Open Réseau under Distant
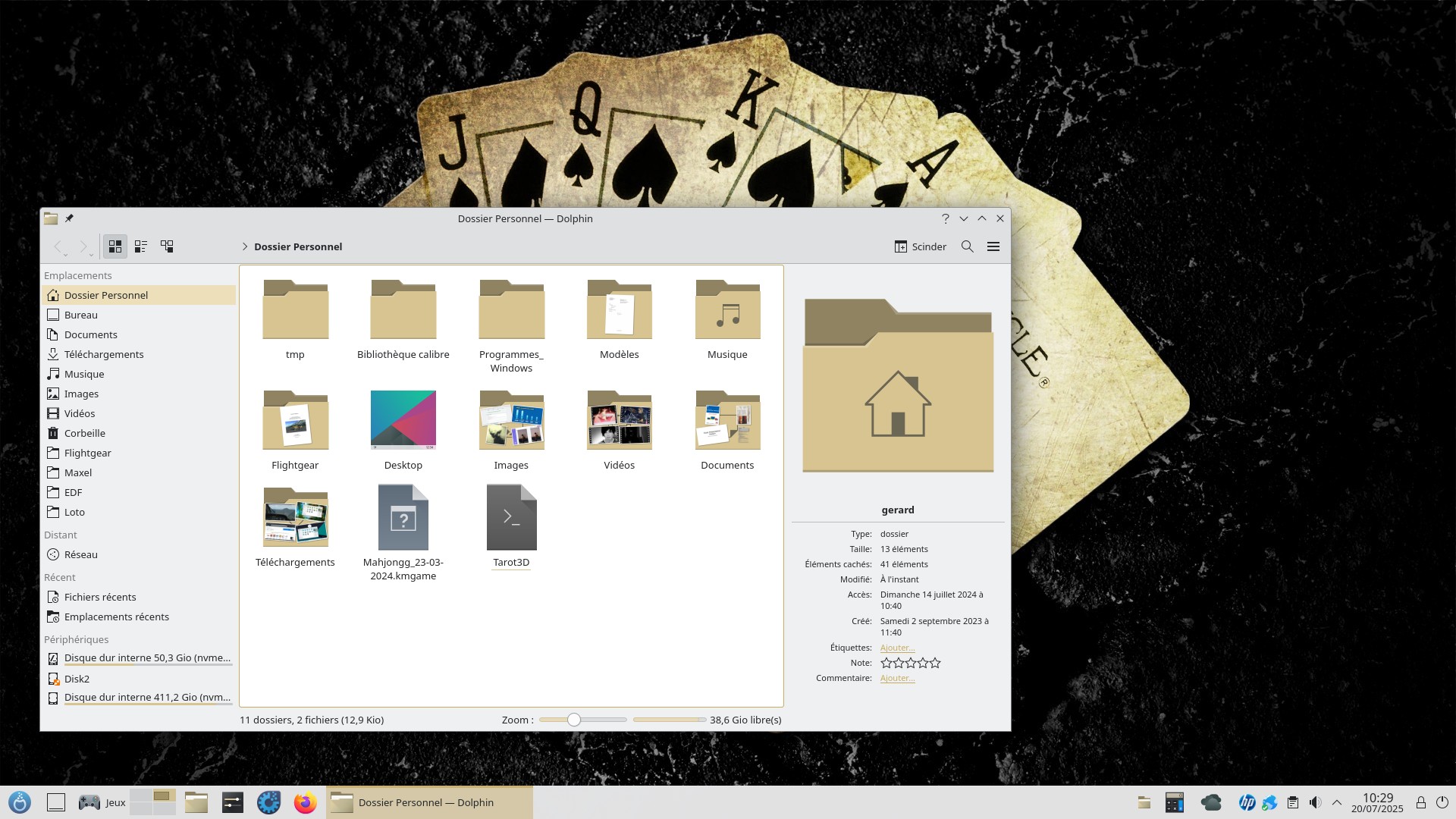The height and width of the screenshot is (819, 1456). pos(140,554)
